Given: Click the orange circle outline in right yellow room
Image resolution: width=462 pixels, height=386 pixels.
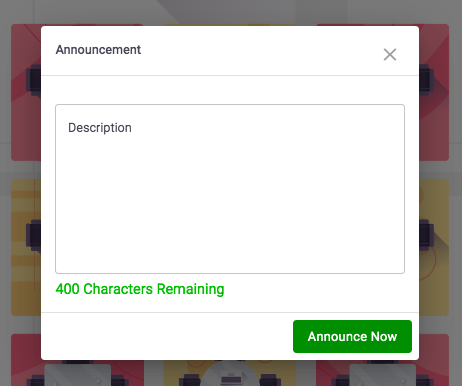Looking at the screenshot, I should pos(428,260).
